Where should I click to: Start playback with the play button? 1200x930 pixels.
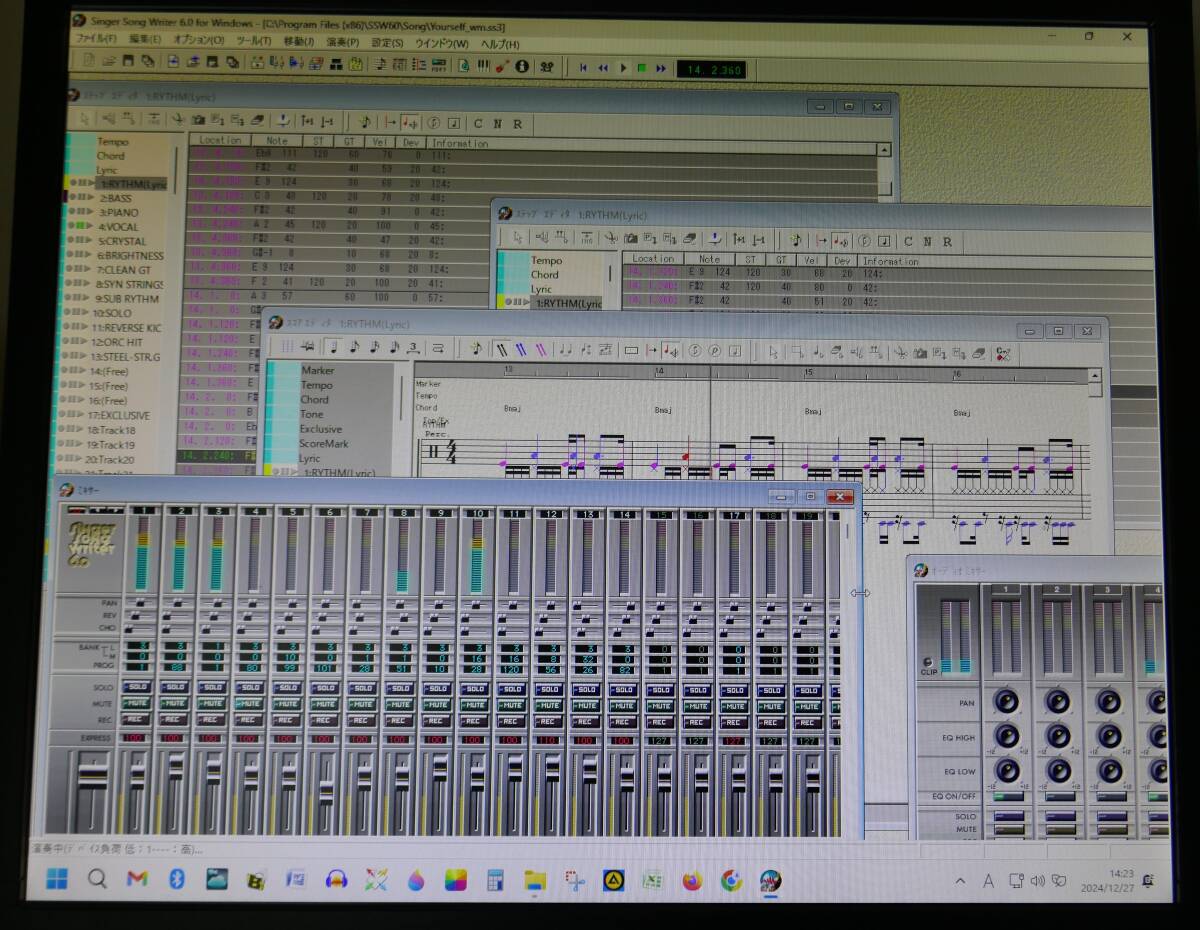click(623, 68)
